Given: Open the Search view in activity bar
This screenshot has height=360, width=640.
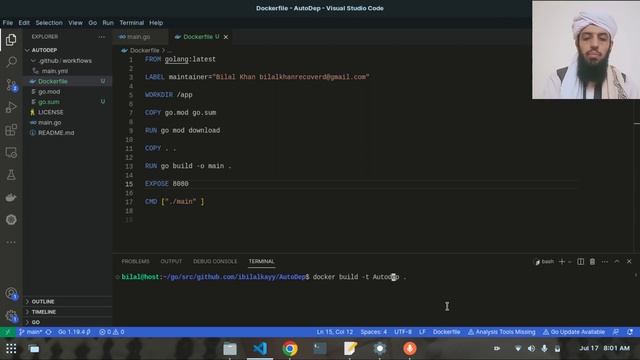Looking at the screenshot, I should pos(11,62).
